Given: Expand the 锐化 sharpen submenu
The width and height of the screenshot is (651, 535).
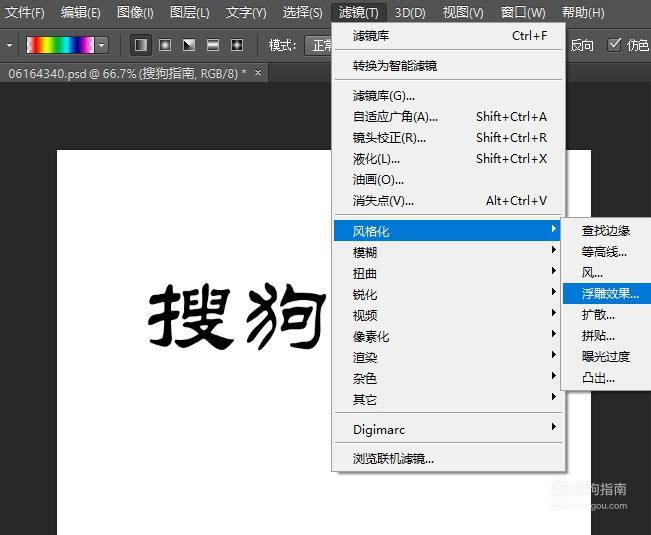Looking at the screenshot, I should tap(448, 294).
